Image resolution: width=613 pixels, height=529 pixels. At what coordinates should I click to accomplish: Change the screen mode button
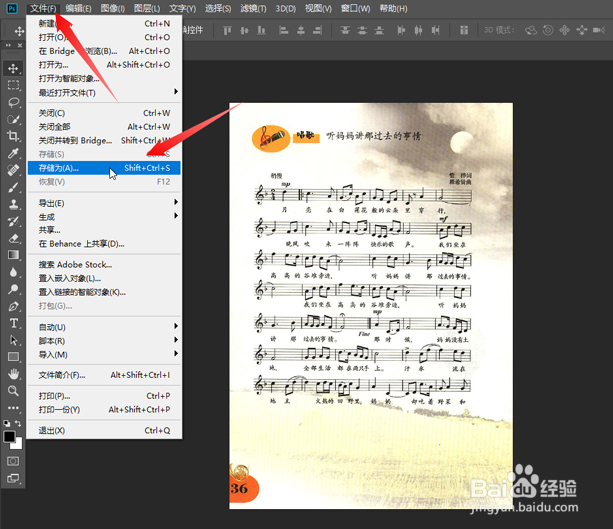pos(13,478)
